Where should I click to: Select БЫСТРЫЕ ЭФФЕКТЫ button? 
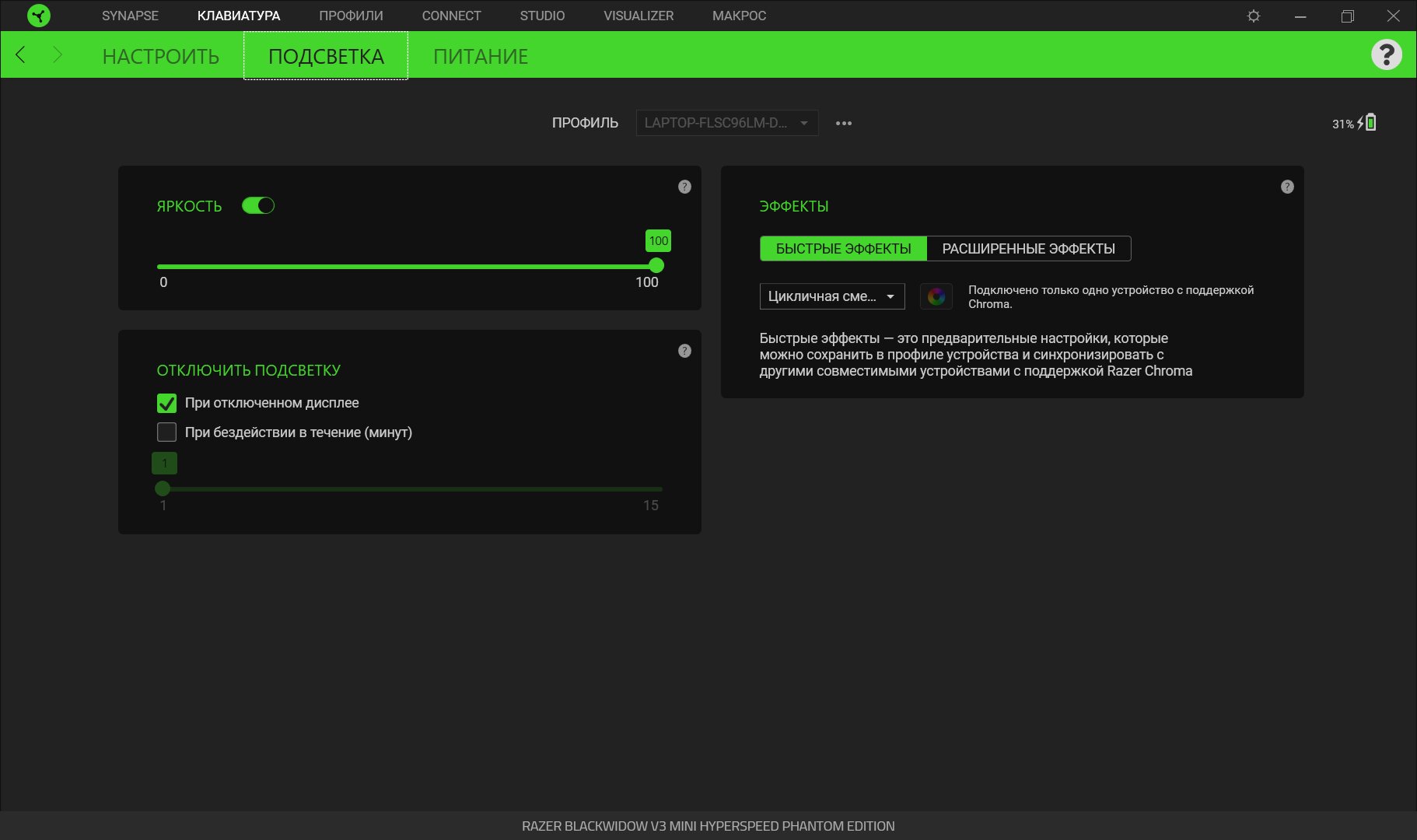(843, 249)
